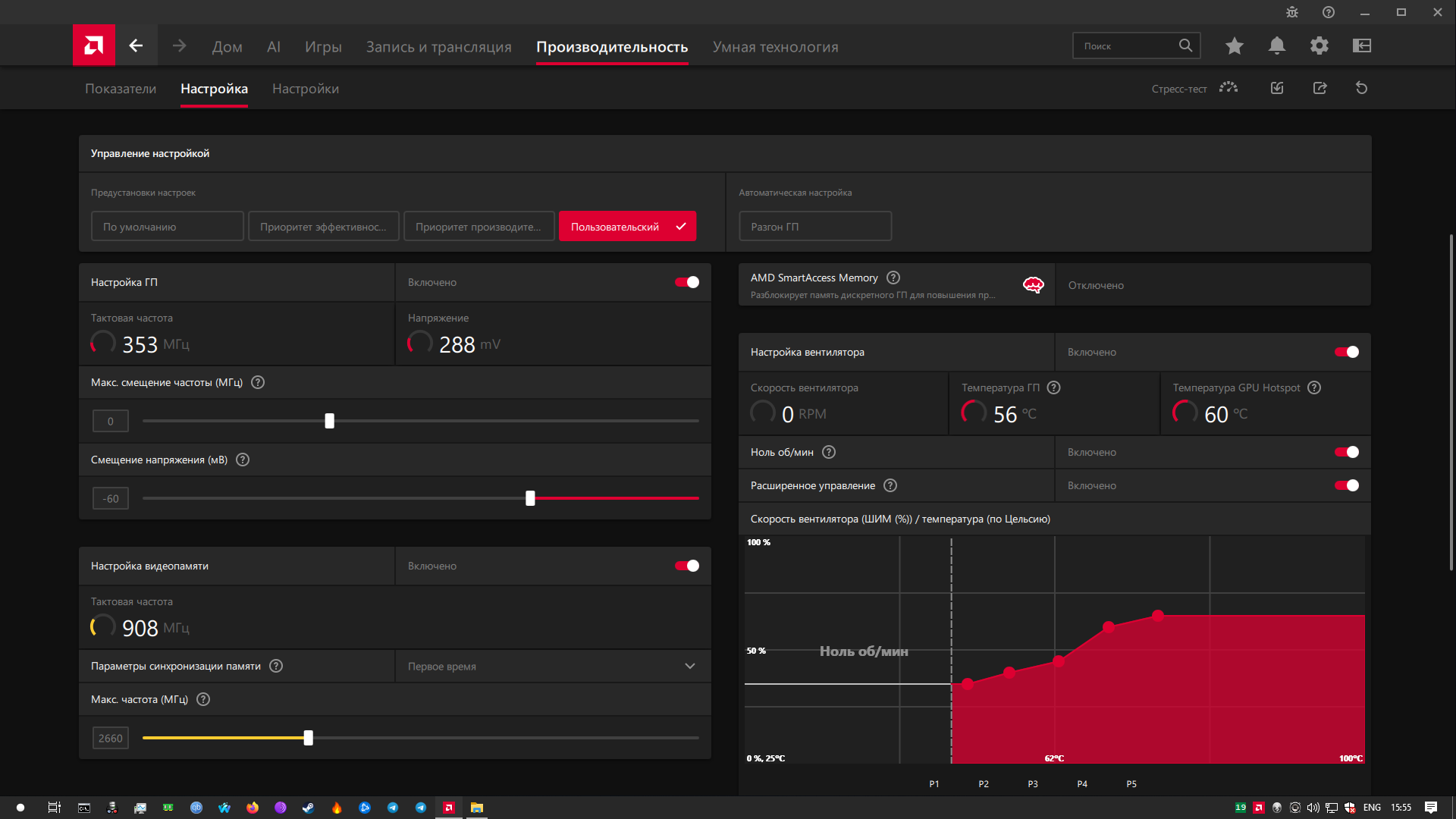The width and height of the screenshot is (1456, 819).
Task: Run the Стресс-тест gauge icon
Action: point(1228,88)
